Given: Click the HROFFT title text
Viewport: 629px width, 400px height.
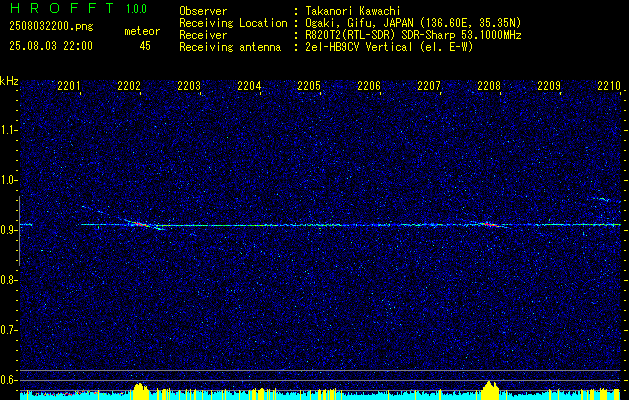Looking at the screenshot, I should click(62, 8).
